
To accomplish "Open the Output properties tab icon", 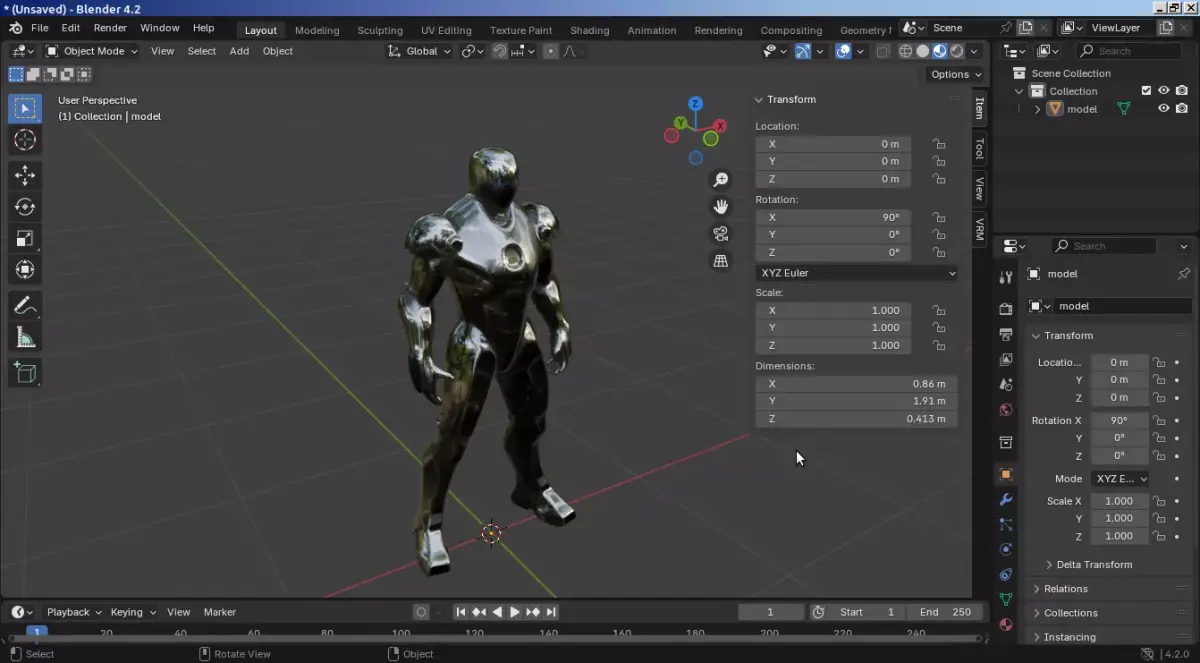I will coord(1006,334).
